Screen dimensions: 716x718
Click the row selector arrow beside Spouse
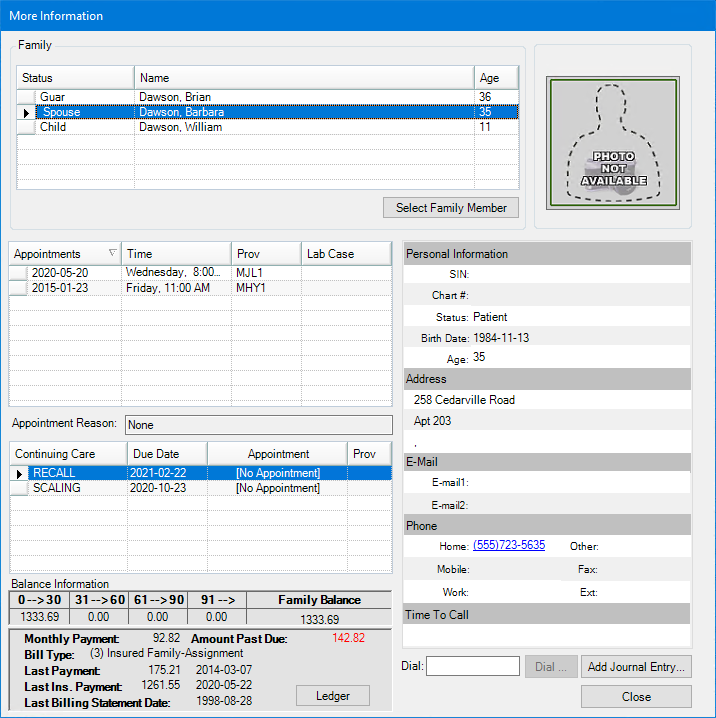(27, 113)
